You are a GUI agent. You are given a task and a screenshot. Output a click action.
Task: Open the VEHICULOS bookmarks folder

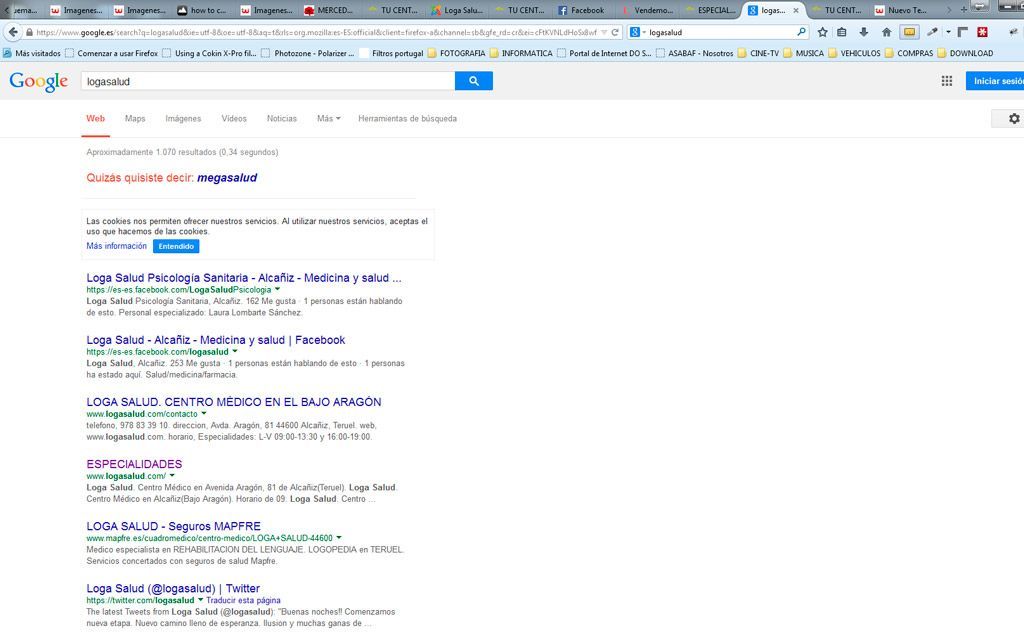(x=854, y=54)
